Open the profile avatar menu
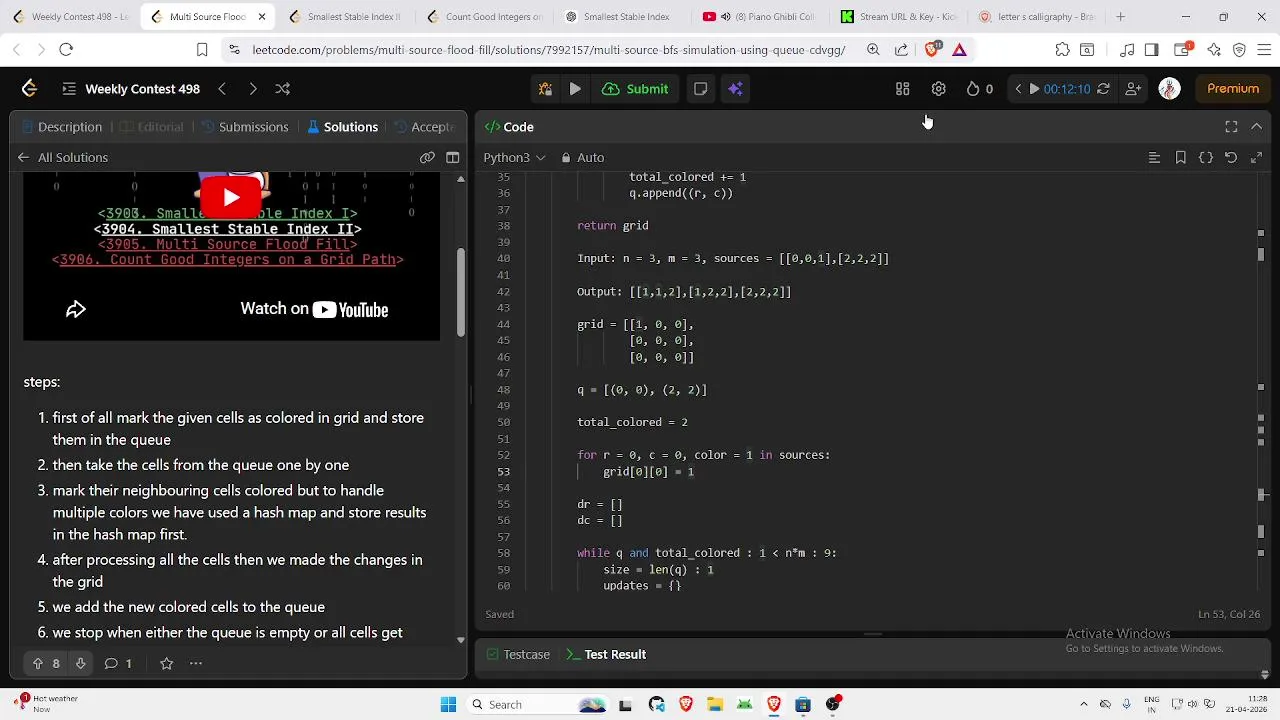The height and width of the screenshot is (720, 1280). point(1169,89)
